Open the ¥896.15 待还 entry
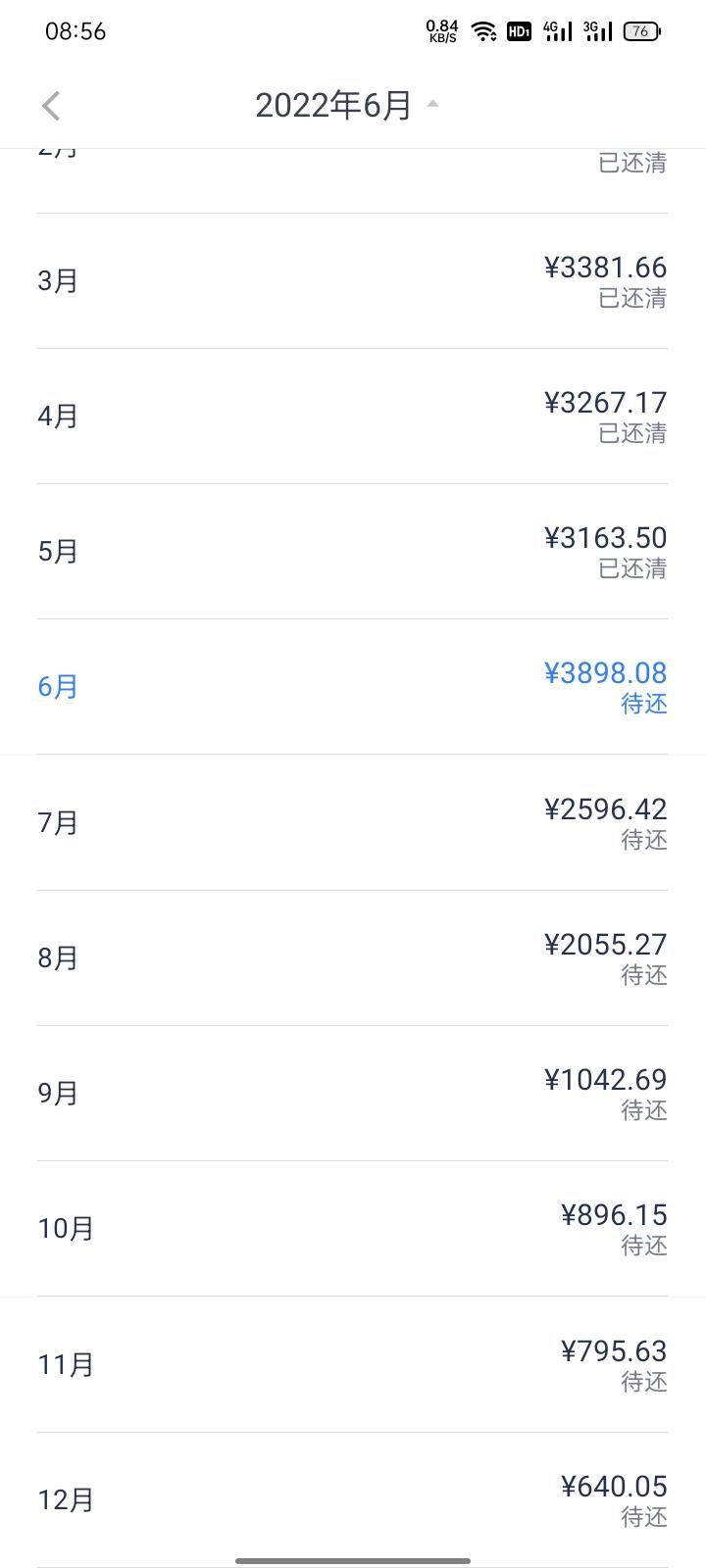This screenshot has width=706, height=1568. tap(614, 1229)
